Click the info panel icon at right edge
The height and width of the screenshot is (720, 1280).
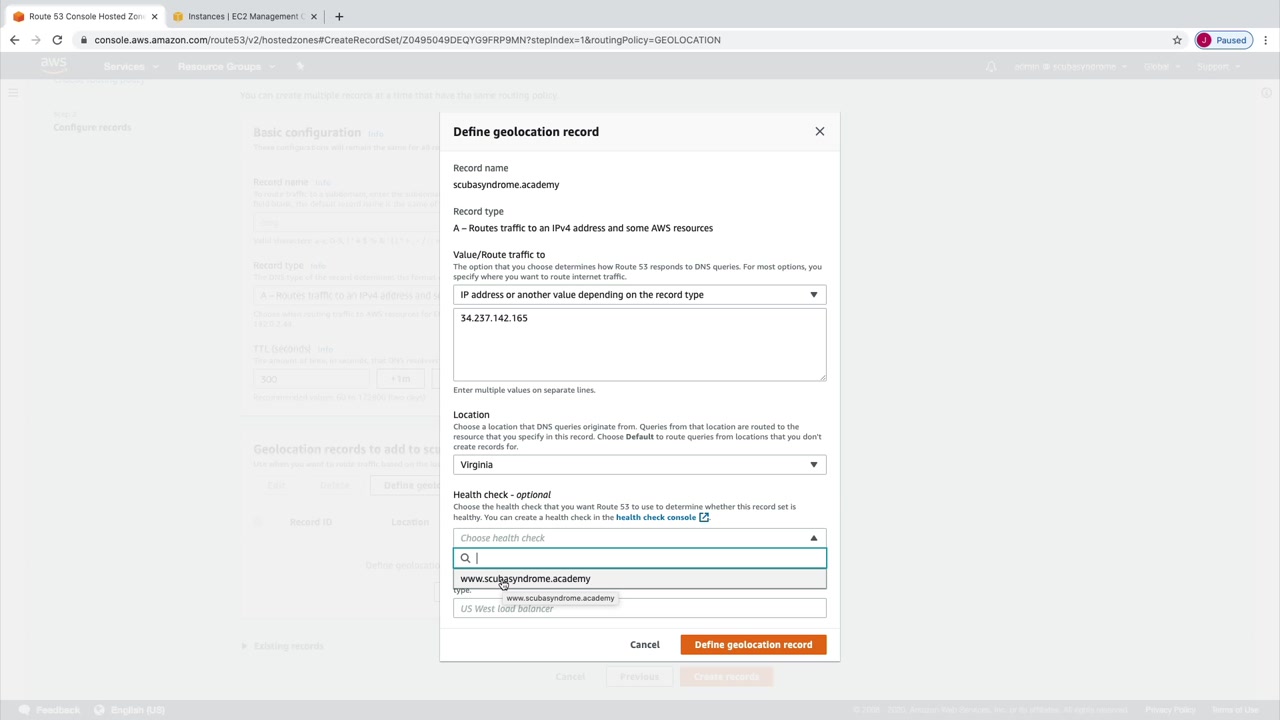1266,93
